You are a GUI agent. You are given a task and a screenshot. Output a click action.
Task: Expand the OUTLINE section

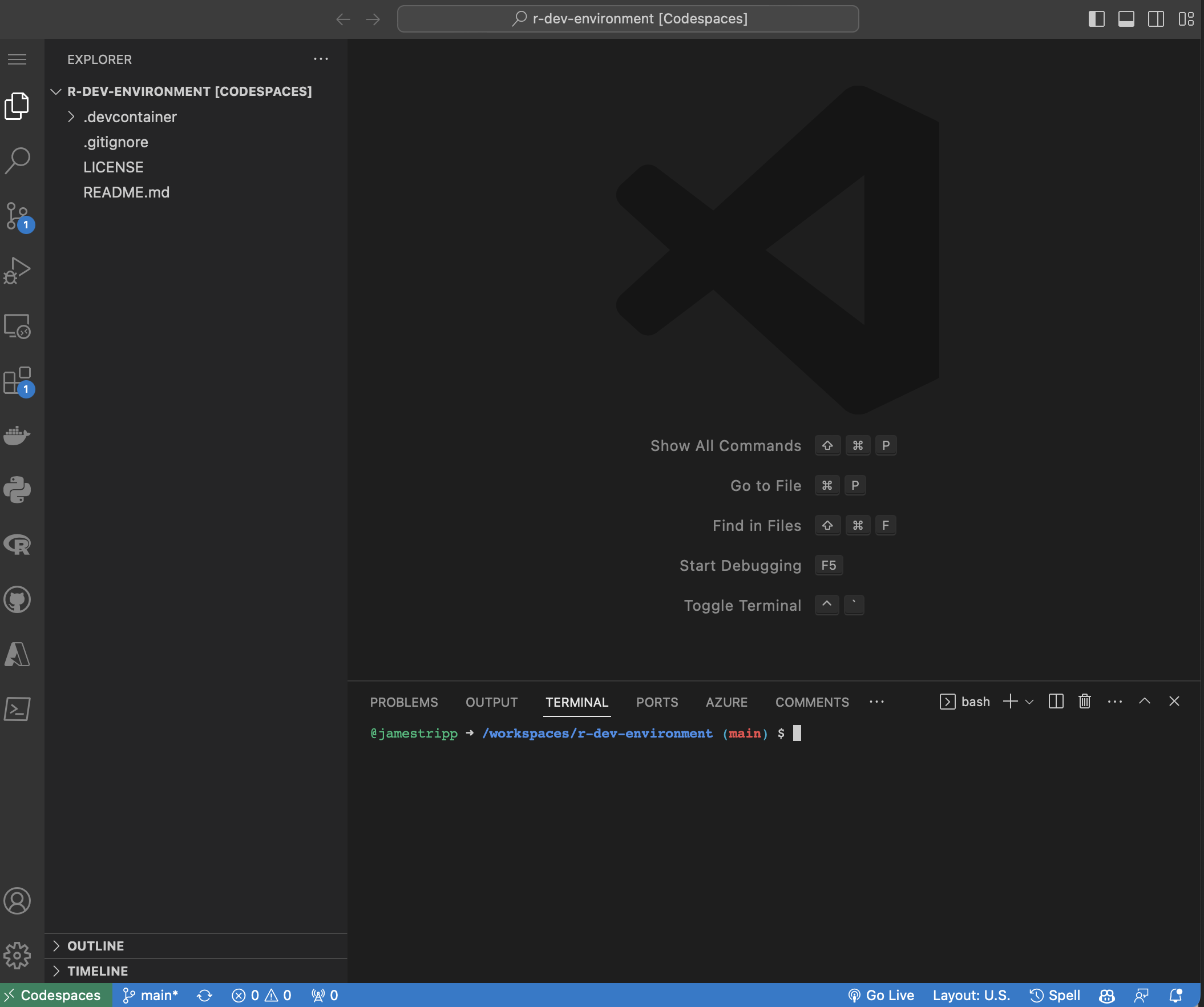pos(95,946)
